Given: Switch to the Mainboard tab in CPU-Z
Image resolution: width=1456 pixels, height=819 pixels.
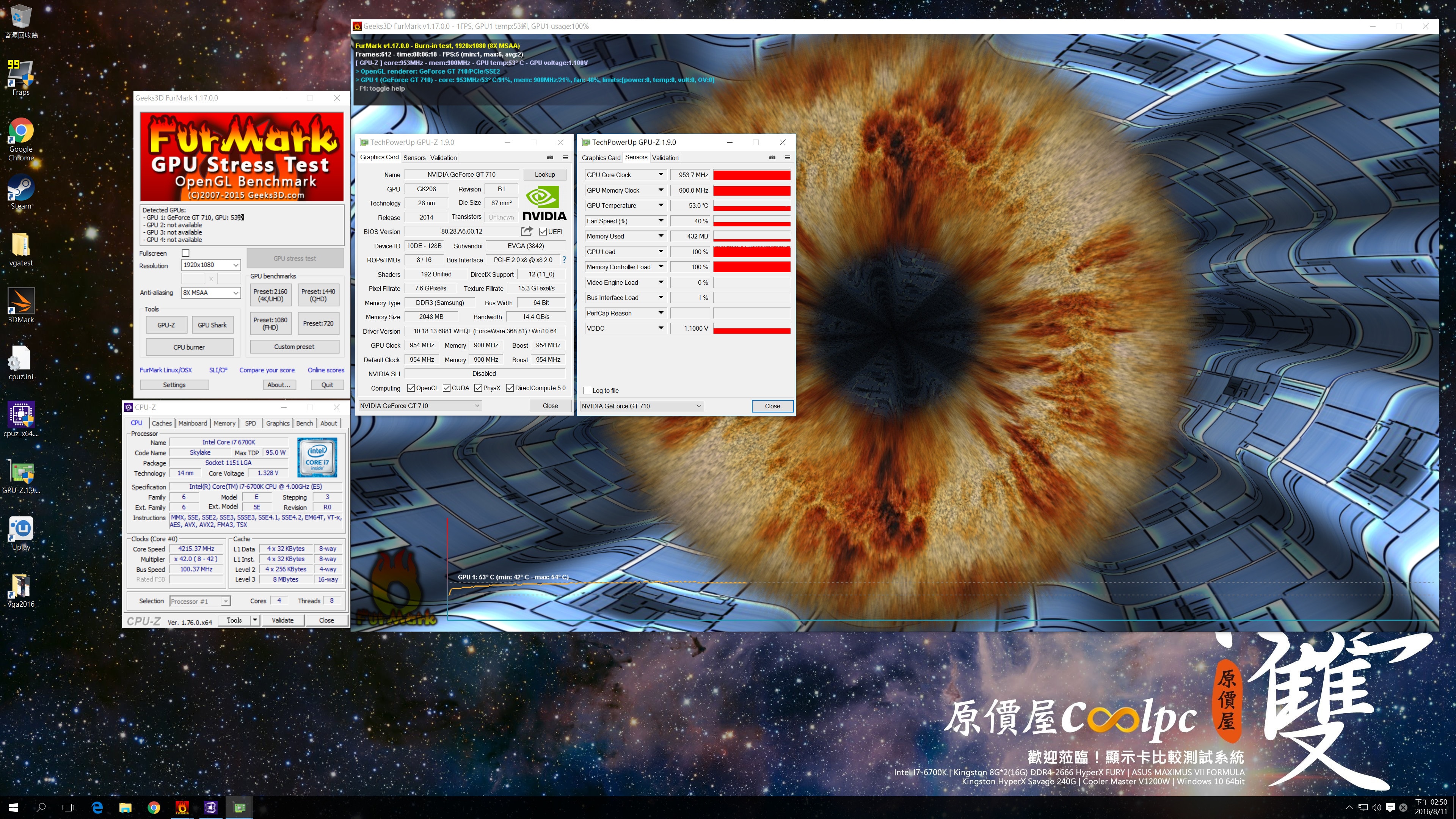Looking at the screenshot, I should pyautogui.click(x=193, y=424).
